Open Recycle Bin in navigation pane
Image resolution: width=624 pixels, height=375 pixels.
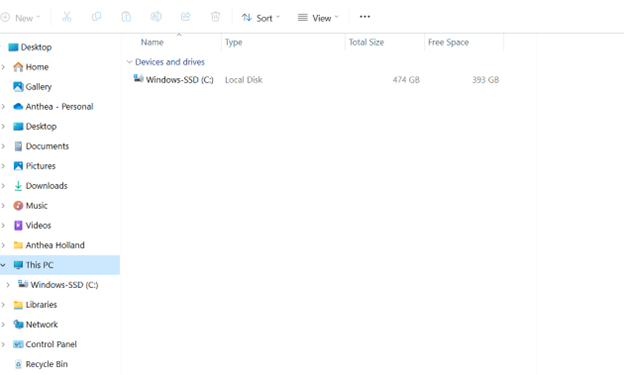[47, 364]
